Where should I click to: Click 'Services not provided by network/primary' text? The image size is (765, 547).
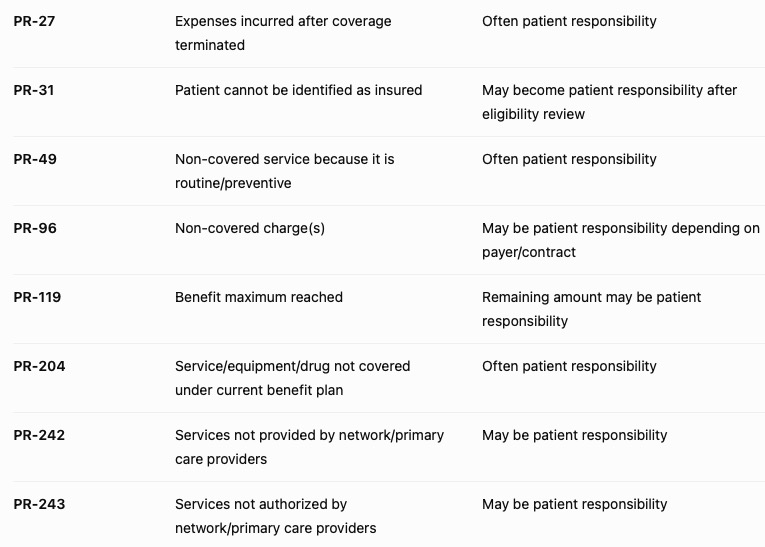[x=309, y=435]
